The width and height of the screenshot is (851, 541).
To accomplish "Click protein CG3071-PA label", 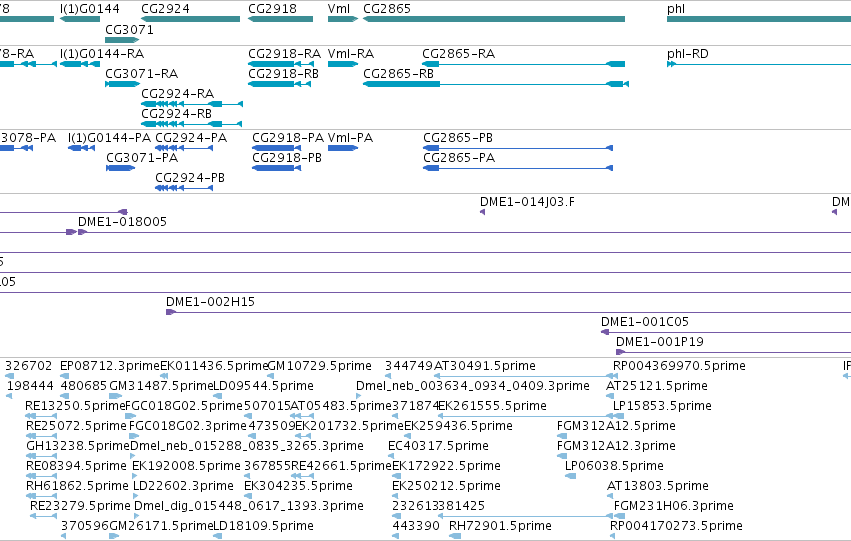I will click(142, 157).
